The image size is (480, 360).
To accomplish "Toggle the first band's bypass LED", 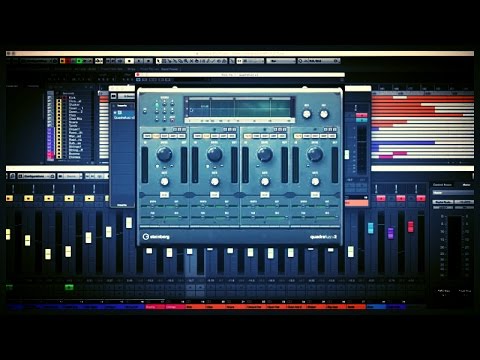I will click(x=164, y=129).
